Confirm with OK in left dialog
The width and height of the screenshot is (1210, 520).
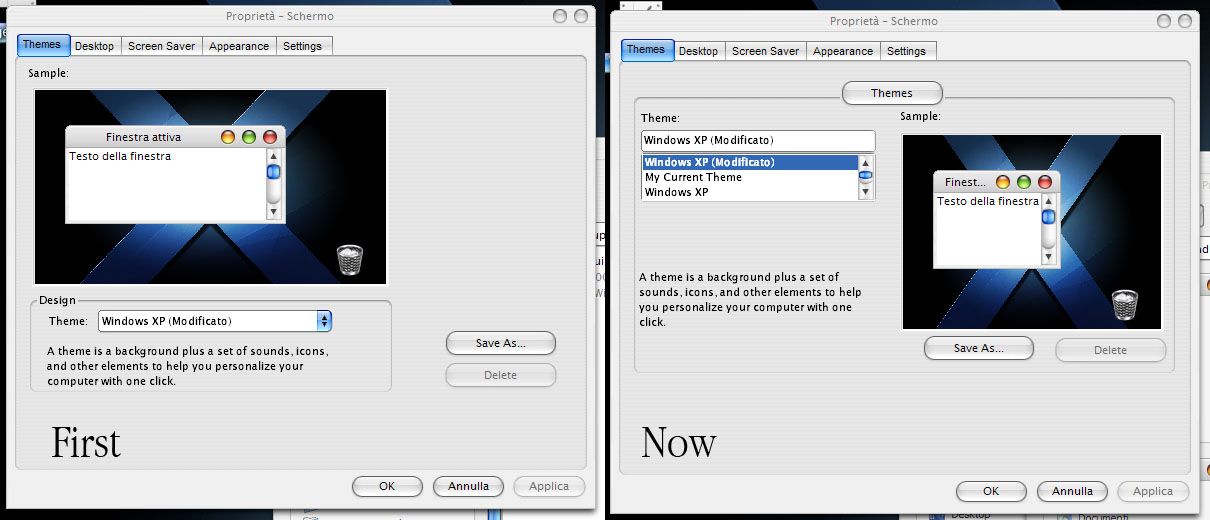coord(387,486)
